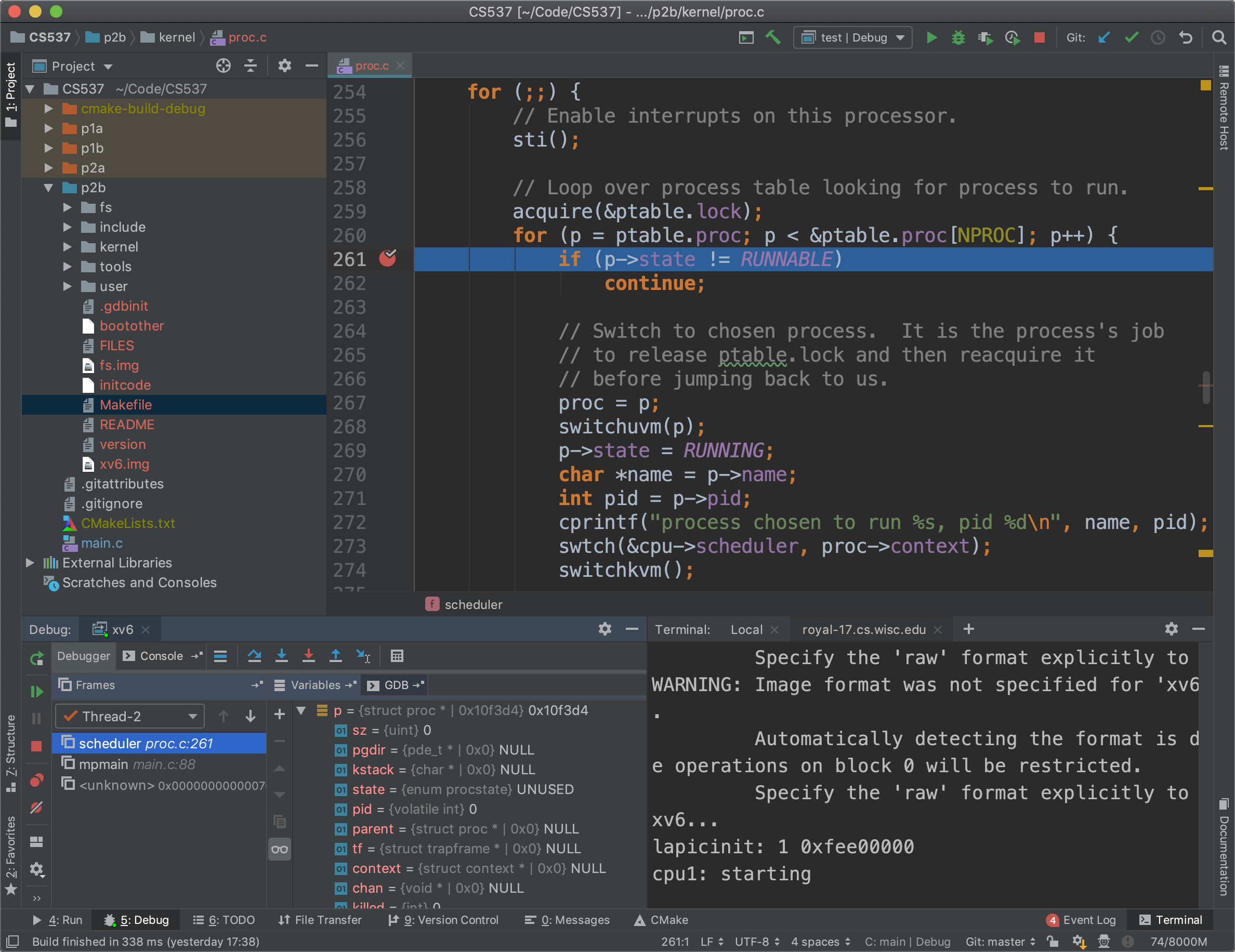Screen dimensions: 1235x952
Task: Click the green Debug bug icon
Action: [958, 38]
